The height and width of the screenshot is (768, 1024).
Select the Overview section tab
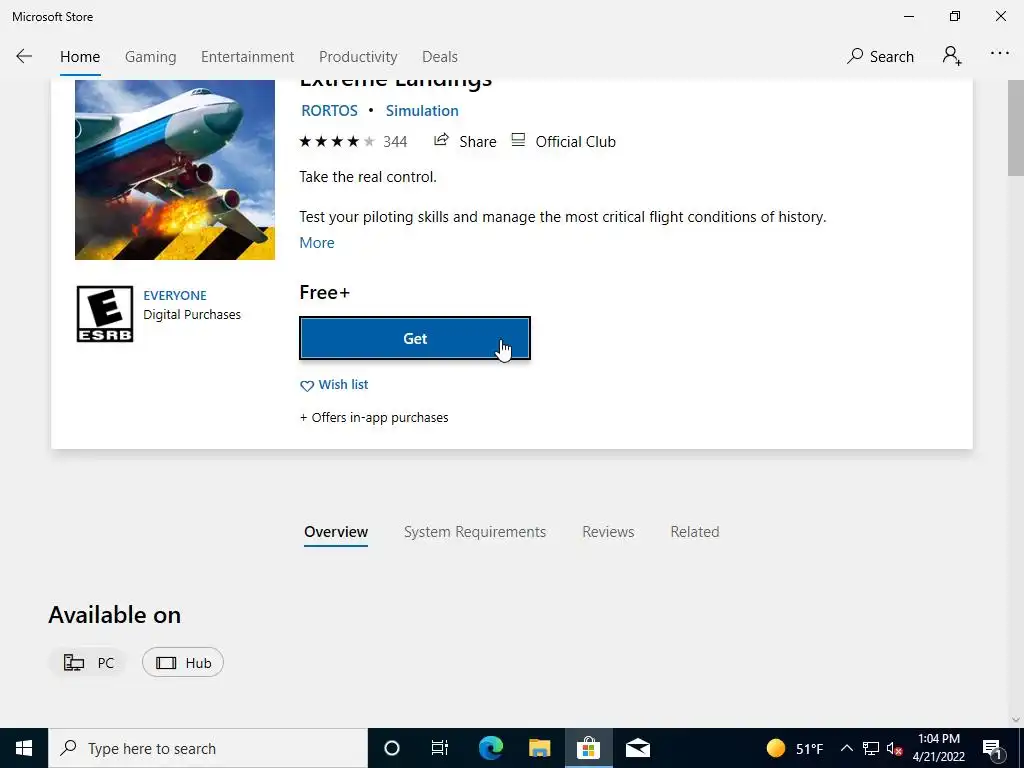coord(336,532)
